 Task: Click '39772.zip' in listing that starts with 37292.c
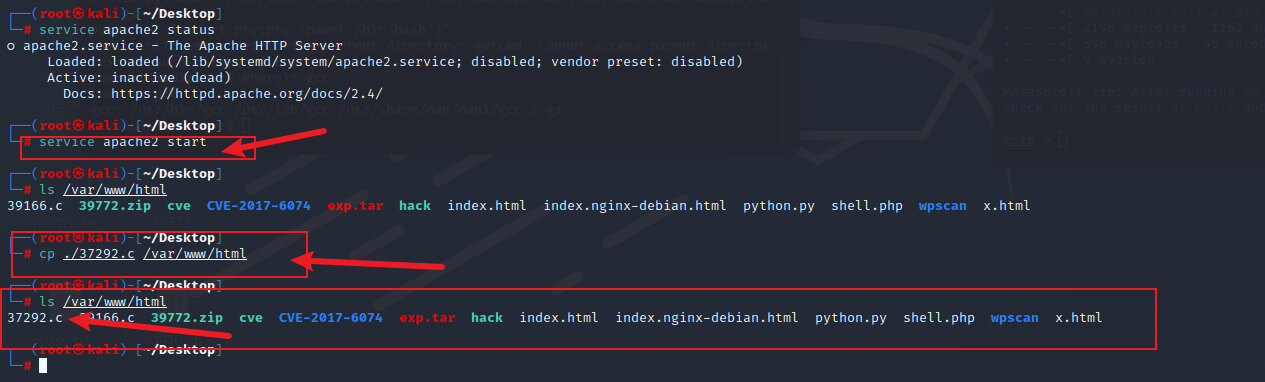click(x=187, y=318)
